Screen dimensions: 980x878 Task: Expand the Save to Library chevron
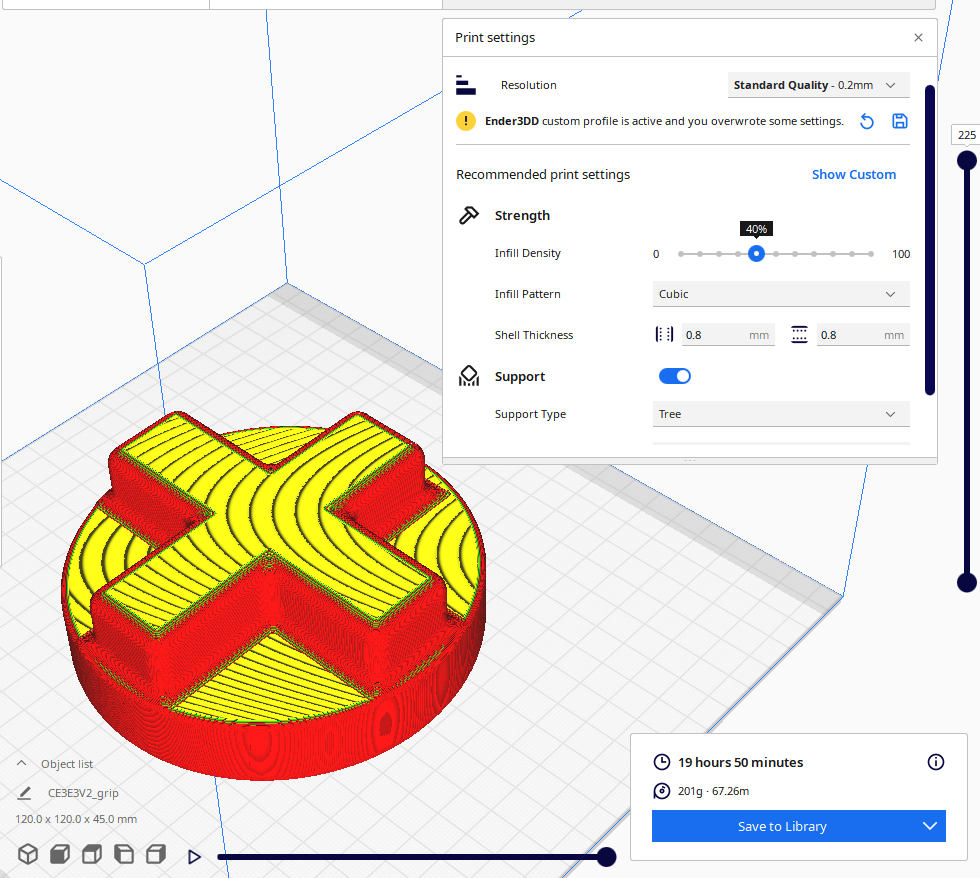[930, 826]
